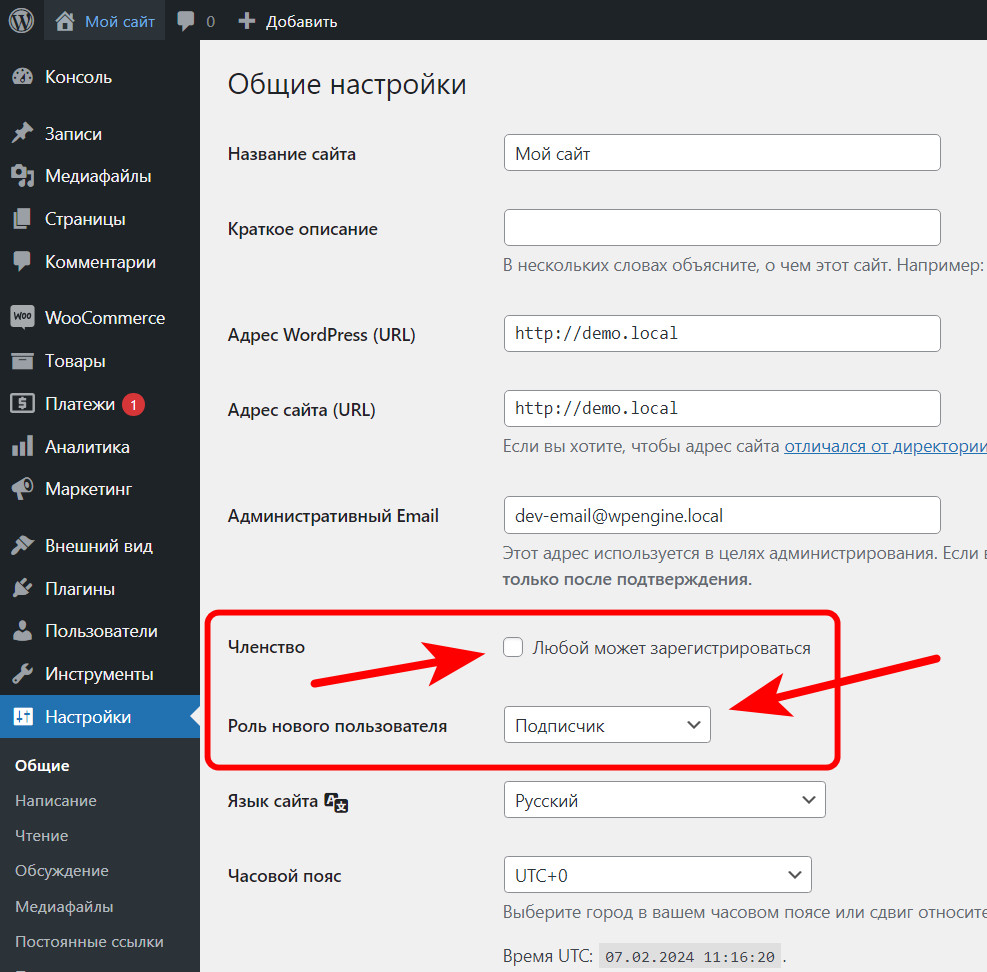Click the Инструменты wrench icon
The width and height of the screenshot is (987, 972).
(23, 674)
